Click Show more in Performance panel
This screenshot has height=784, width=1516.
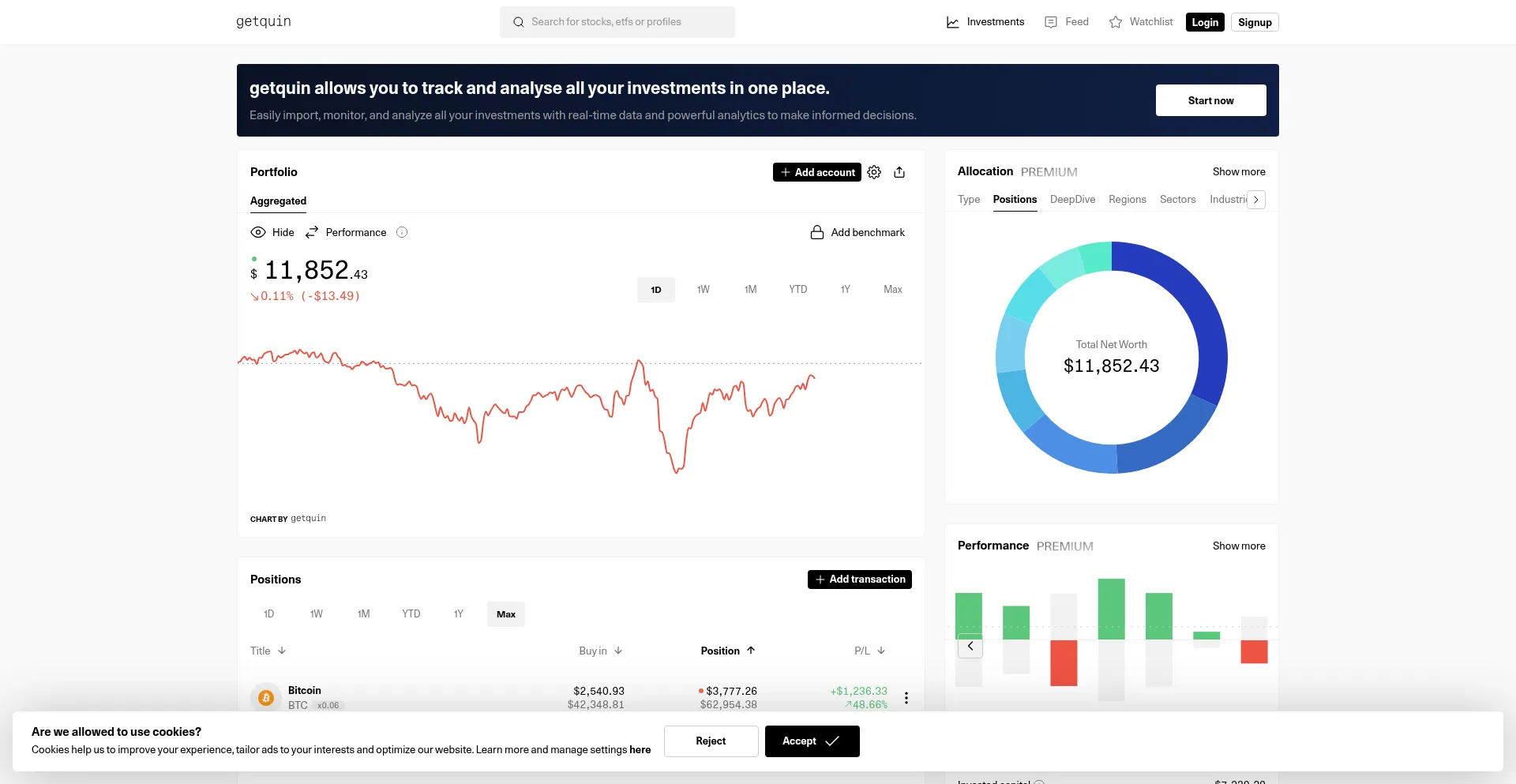click(1239, 546)
